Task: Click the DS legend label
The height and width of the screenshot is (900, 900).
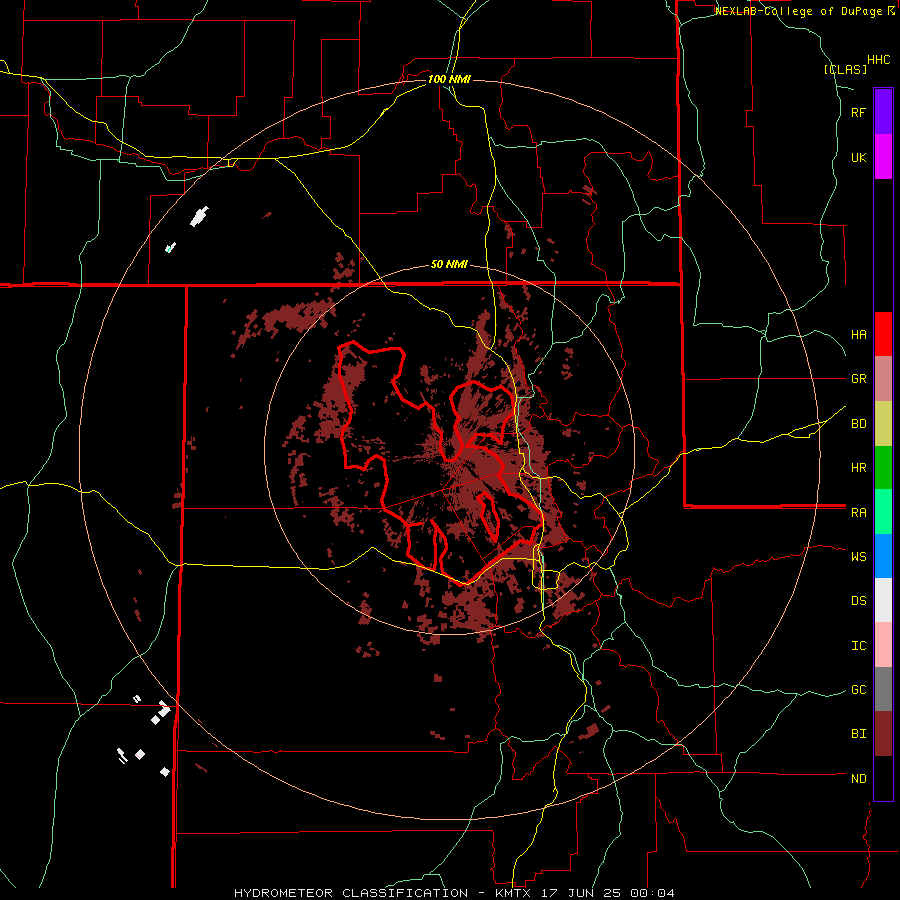Action: (x=859, y=601)
